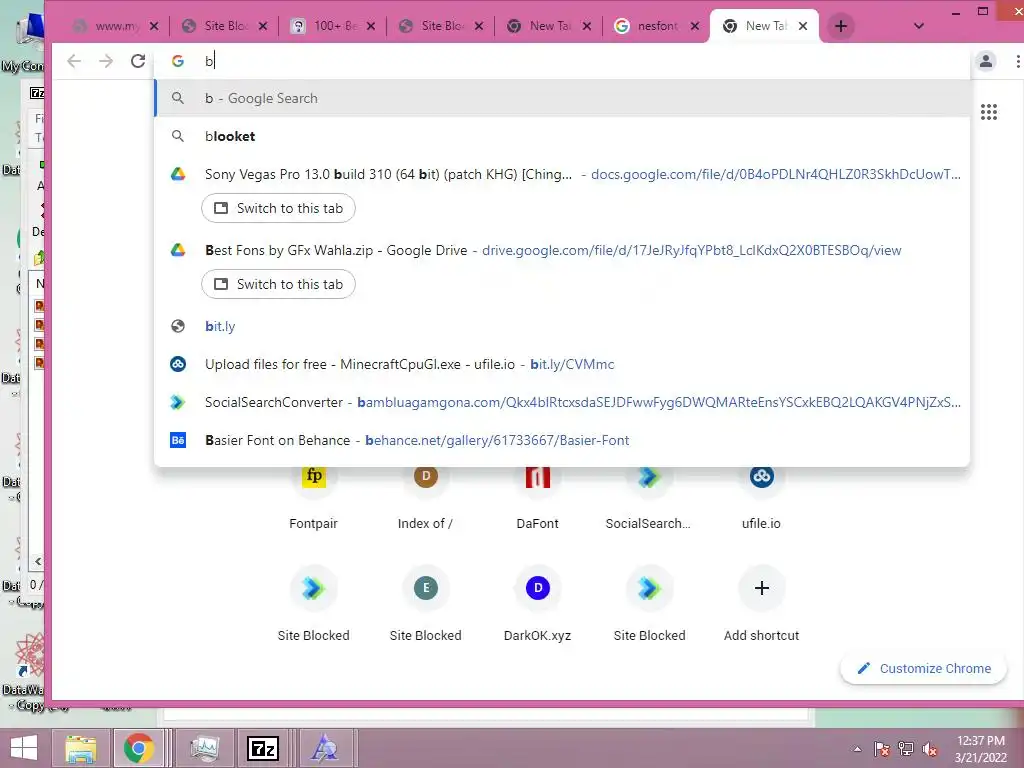Click Google Drive icon beside Best Fons
The height and width of the screenshot is (768, 1024).
178,250
